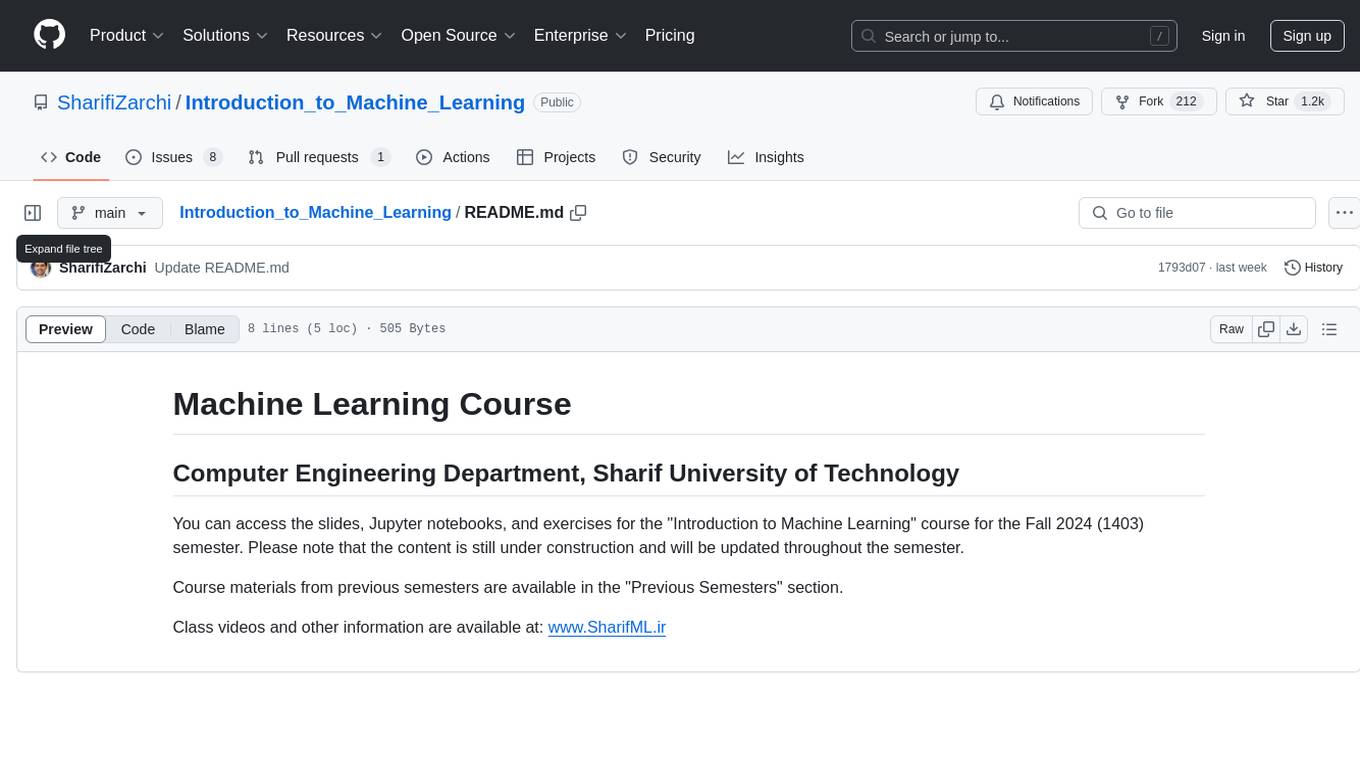Viewport: 1360px width, 764px height.
Task: Copy raw file contents
Action: pyautogui.click(x=1266, y=329)
